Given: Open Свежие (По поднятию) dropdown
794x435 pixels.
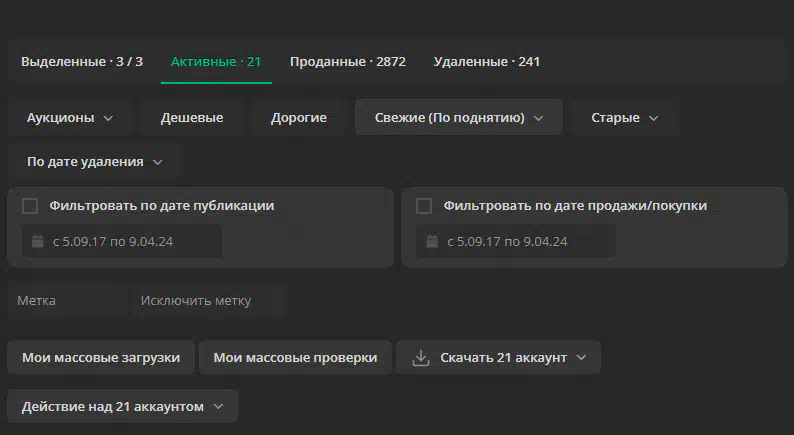Looking at the screenshot, I should (459, 118).
